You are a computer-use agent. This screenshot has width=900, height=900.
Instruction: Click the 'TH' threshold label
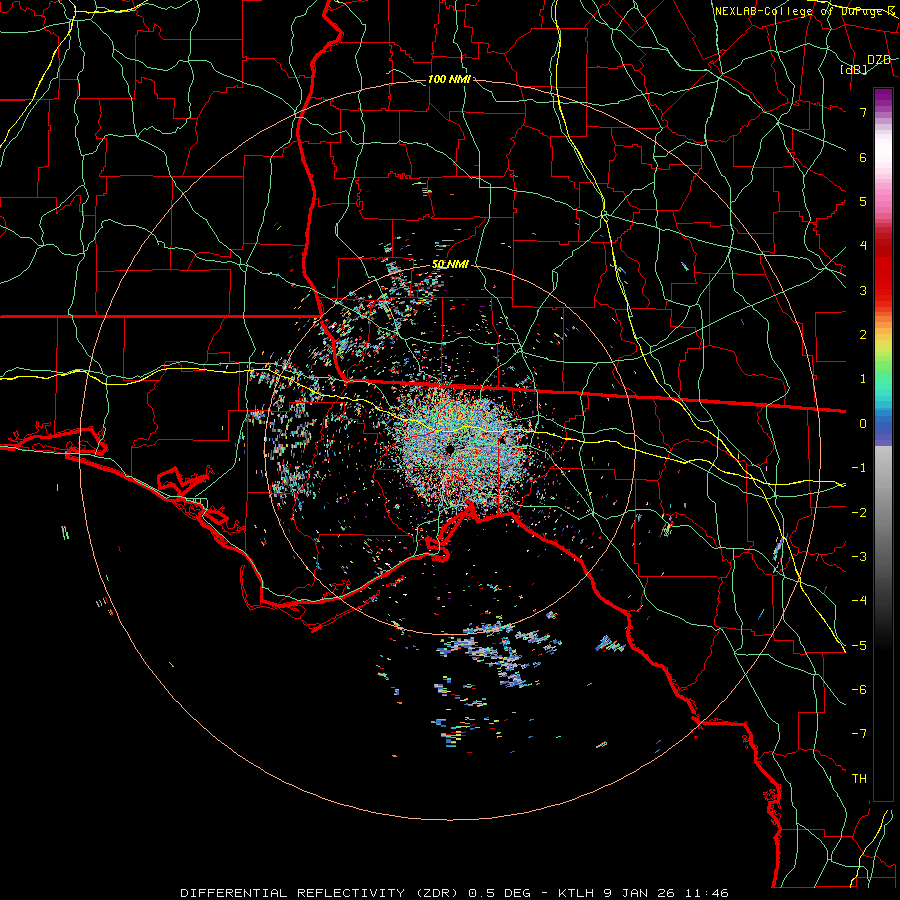859,779
